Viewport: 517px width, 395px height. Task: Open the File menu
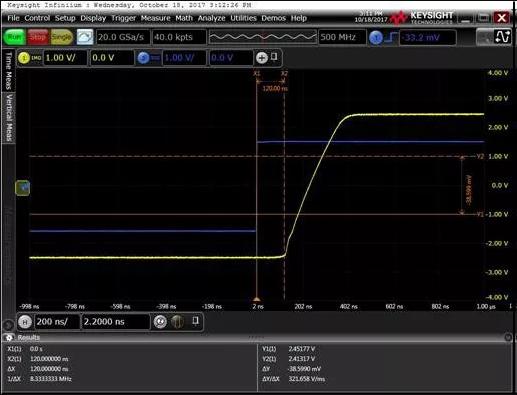tap(13, 18)
